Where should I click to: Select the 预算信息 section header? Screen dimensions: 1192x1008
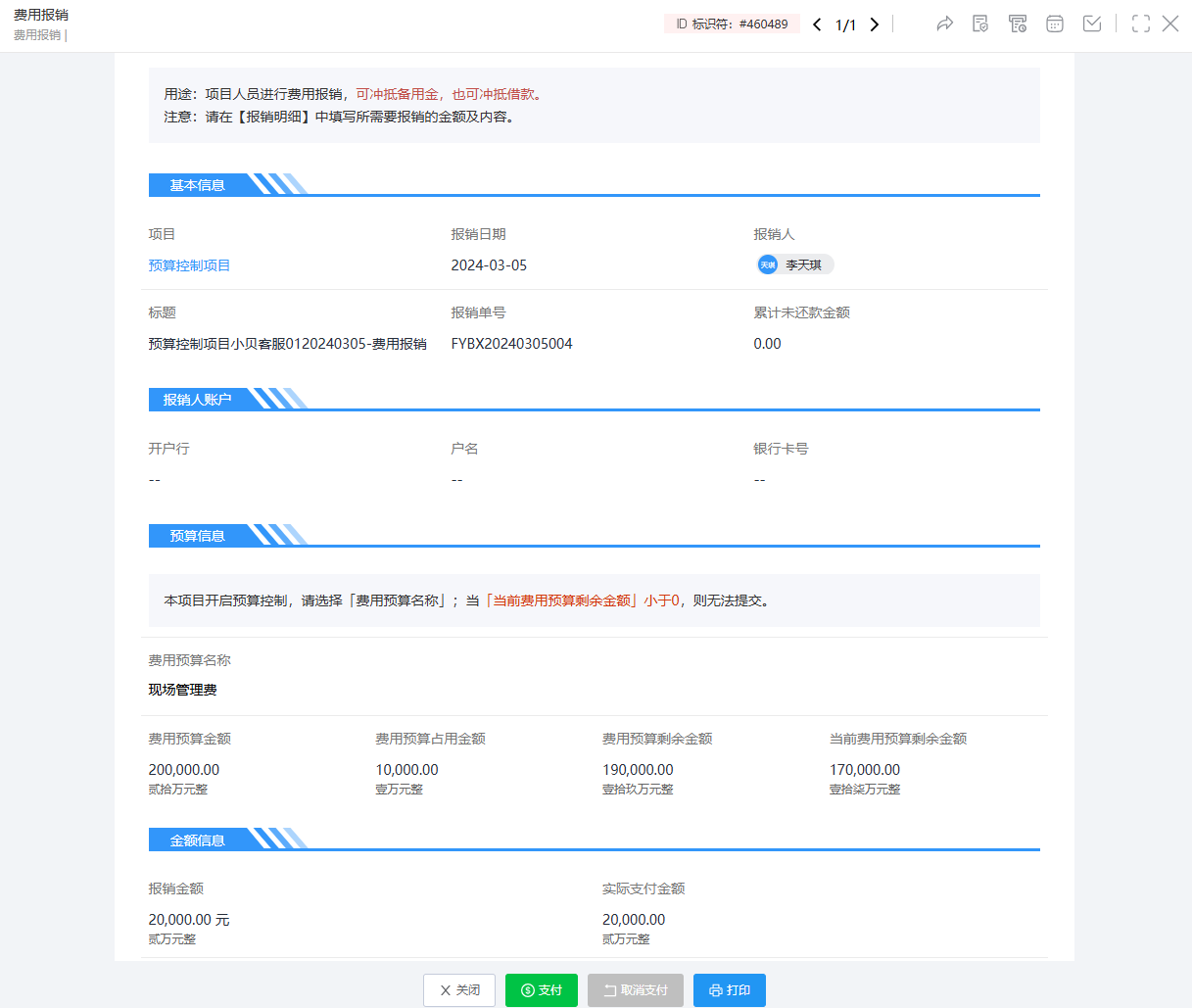click(198, 536)
